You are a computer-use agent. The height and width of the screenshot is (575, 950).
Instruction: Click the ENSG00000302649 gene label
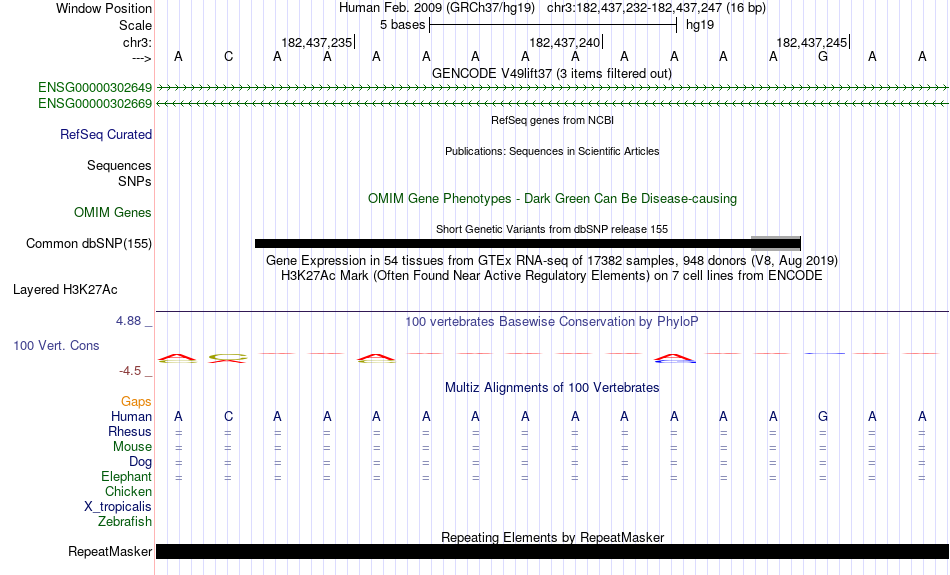click(x=95, y=87)
